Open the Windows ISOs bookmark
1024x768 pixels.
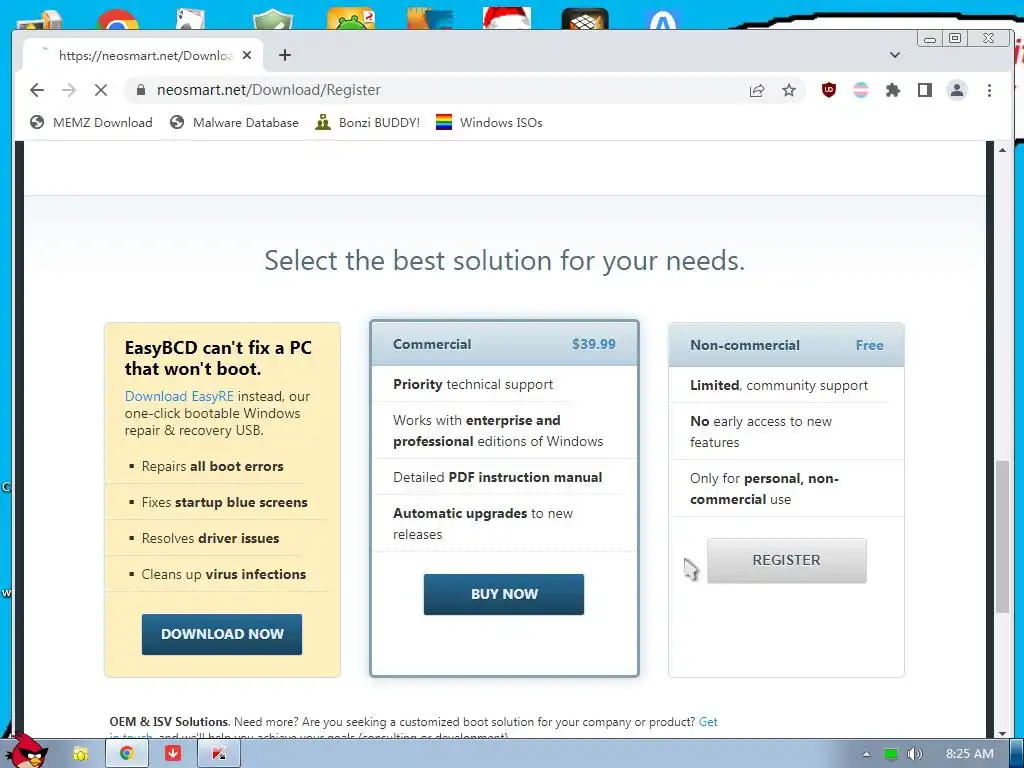489,123
